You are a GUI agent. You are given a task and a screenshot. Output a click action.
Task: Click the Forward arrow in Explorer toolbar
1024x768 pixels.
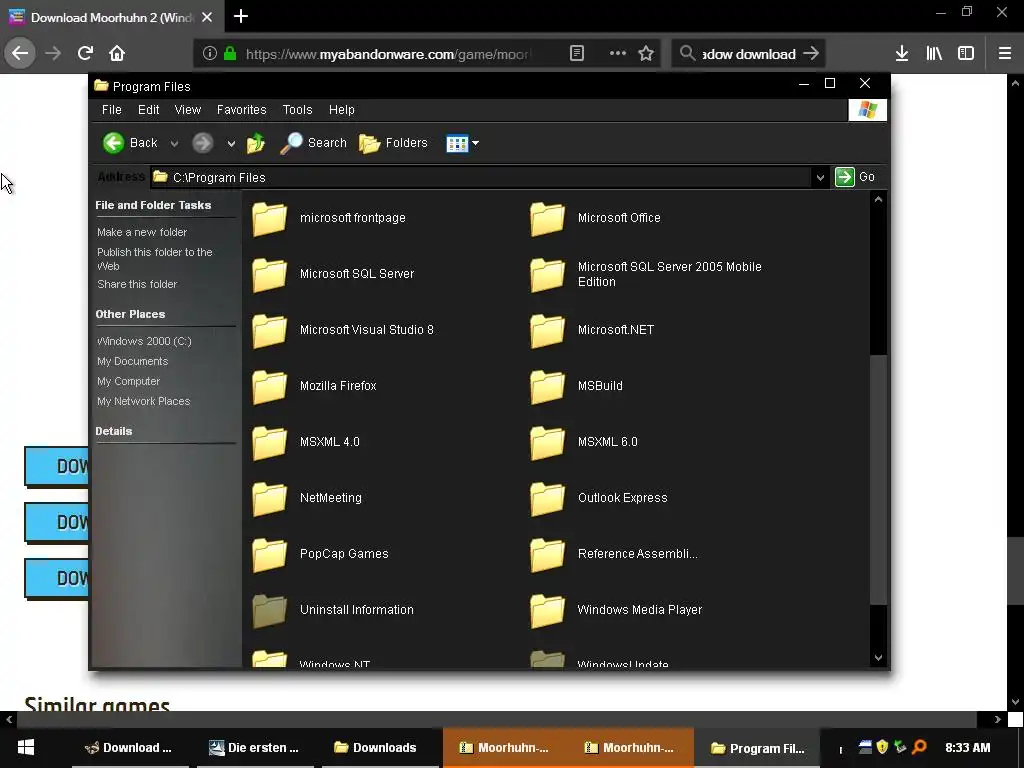pyautogui.click(x=202, y=143)
